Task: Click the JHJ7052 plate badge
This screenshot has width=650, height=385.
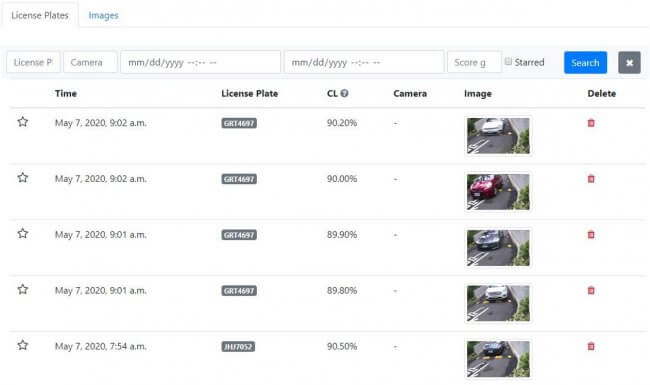Action: 238,346
